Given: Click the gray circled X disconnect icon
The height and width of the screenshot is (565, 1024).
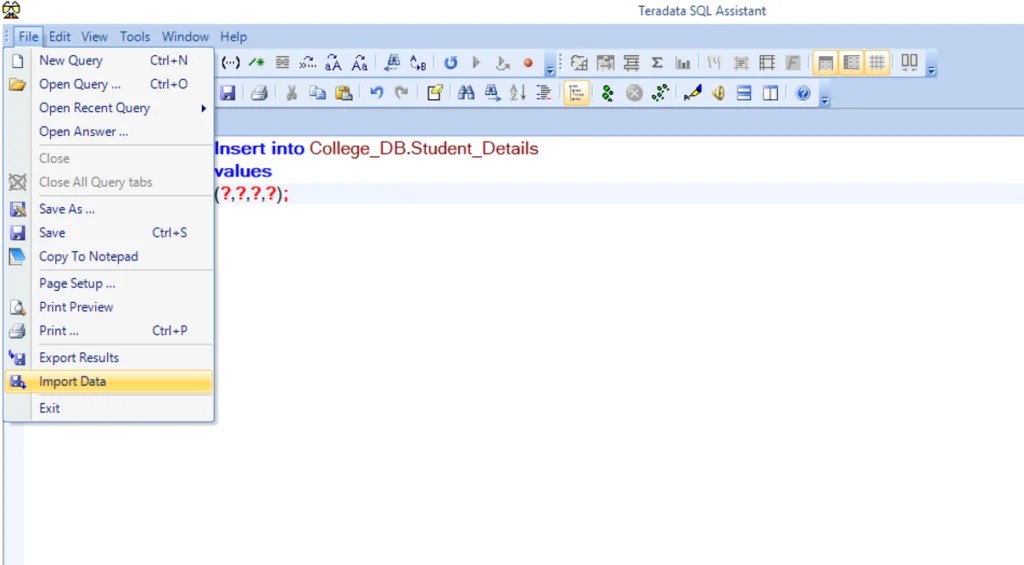Looking at the screenshot, I should click(634, 93).
